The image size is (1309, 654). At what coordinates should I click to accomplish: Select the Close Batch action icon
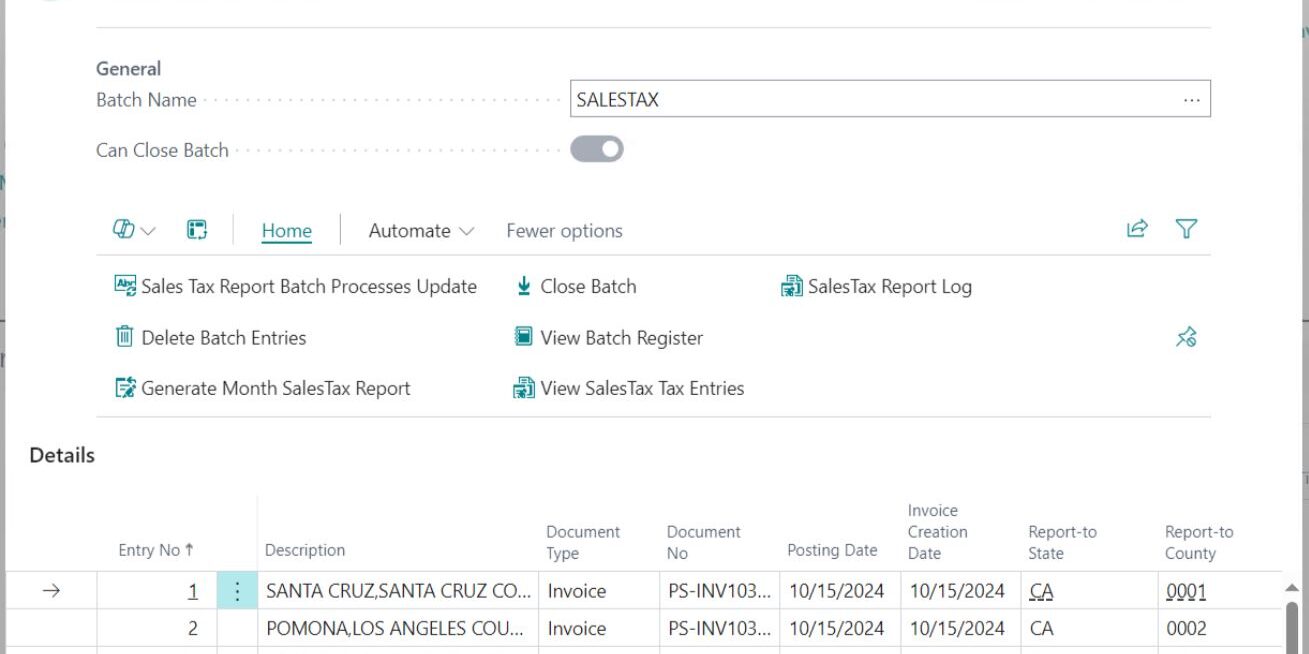coord(525,286)
